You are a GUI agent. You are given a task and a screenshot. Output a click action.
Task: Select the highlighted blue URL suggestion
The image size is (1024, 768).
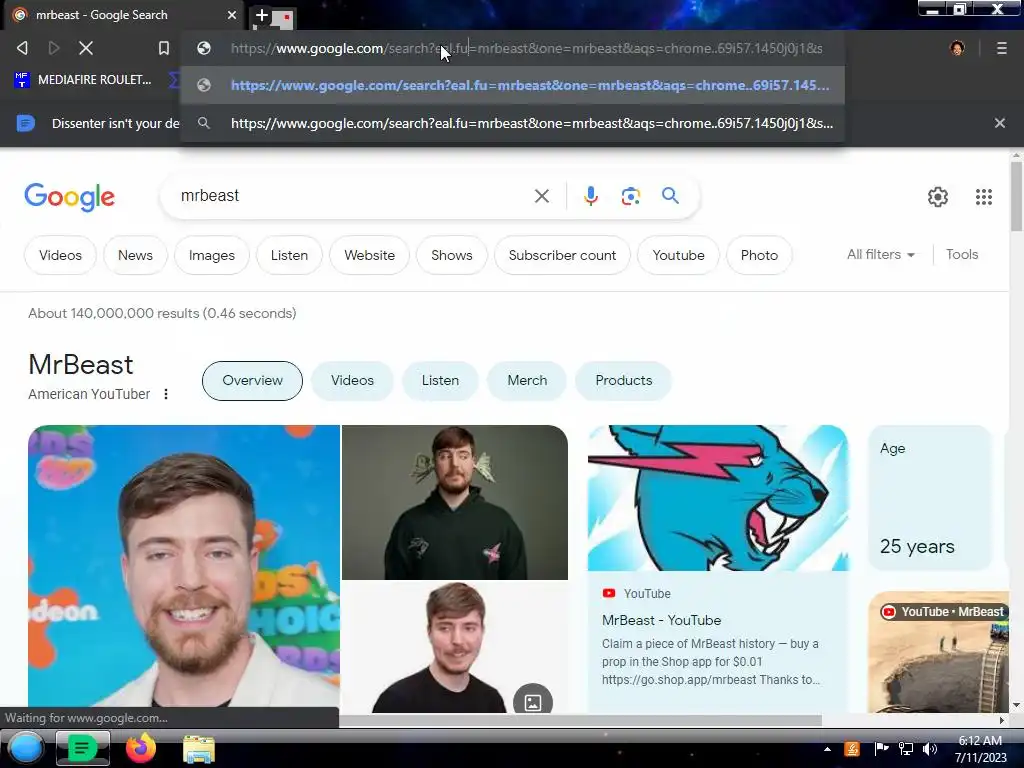pyautogui.click(x=513, y=86)
